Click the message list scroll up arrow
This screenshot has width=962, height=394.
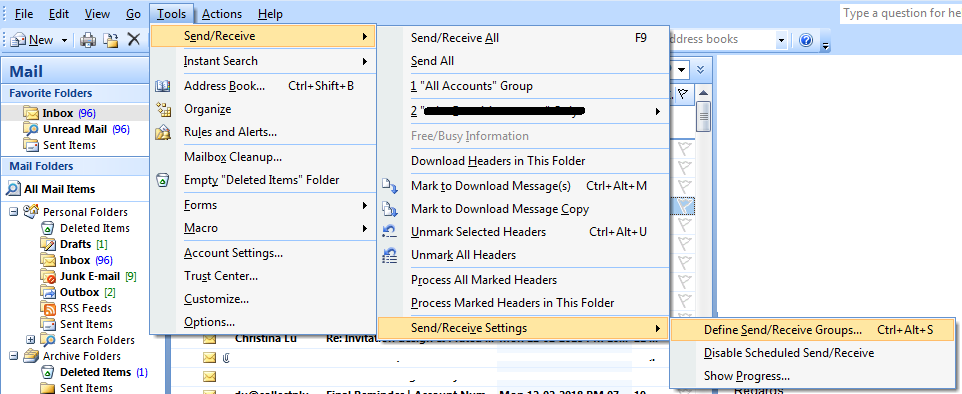[x=704, y=93]
